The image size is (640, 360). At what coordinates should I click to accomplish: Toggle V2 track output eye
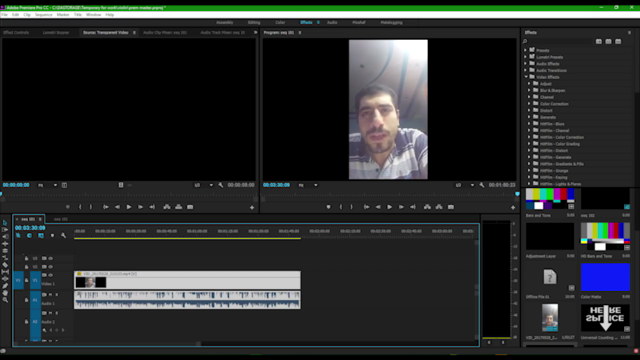(x=51, y=267)
